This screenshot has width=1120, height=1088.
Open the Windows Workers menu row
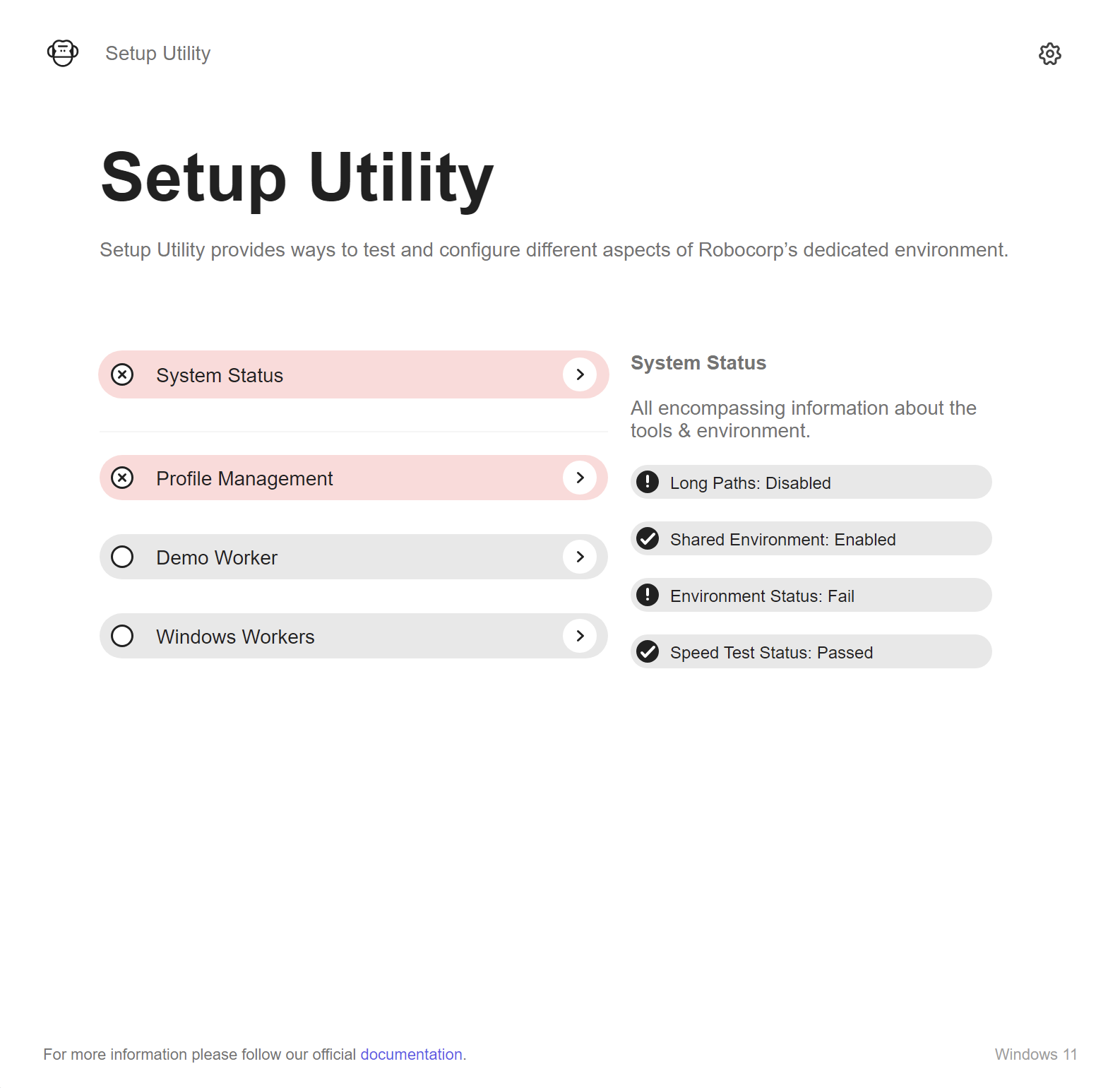[x=354, y=636]
